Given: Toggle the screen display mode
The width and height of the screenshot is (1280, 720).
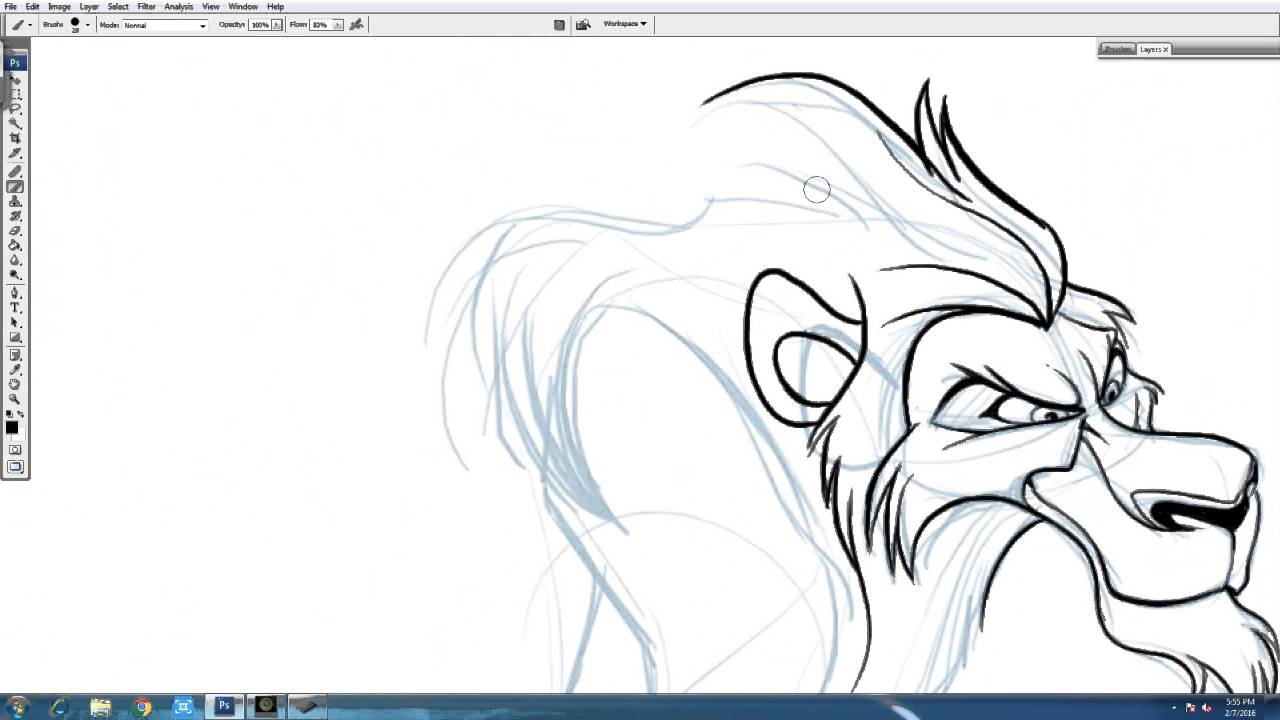Looking at the screenshot, I should pos(15,466).
